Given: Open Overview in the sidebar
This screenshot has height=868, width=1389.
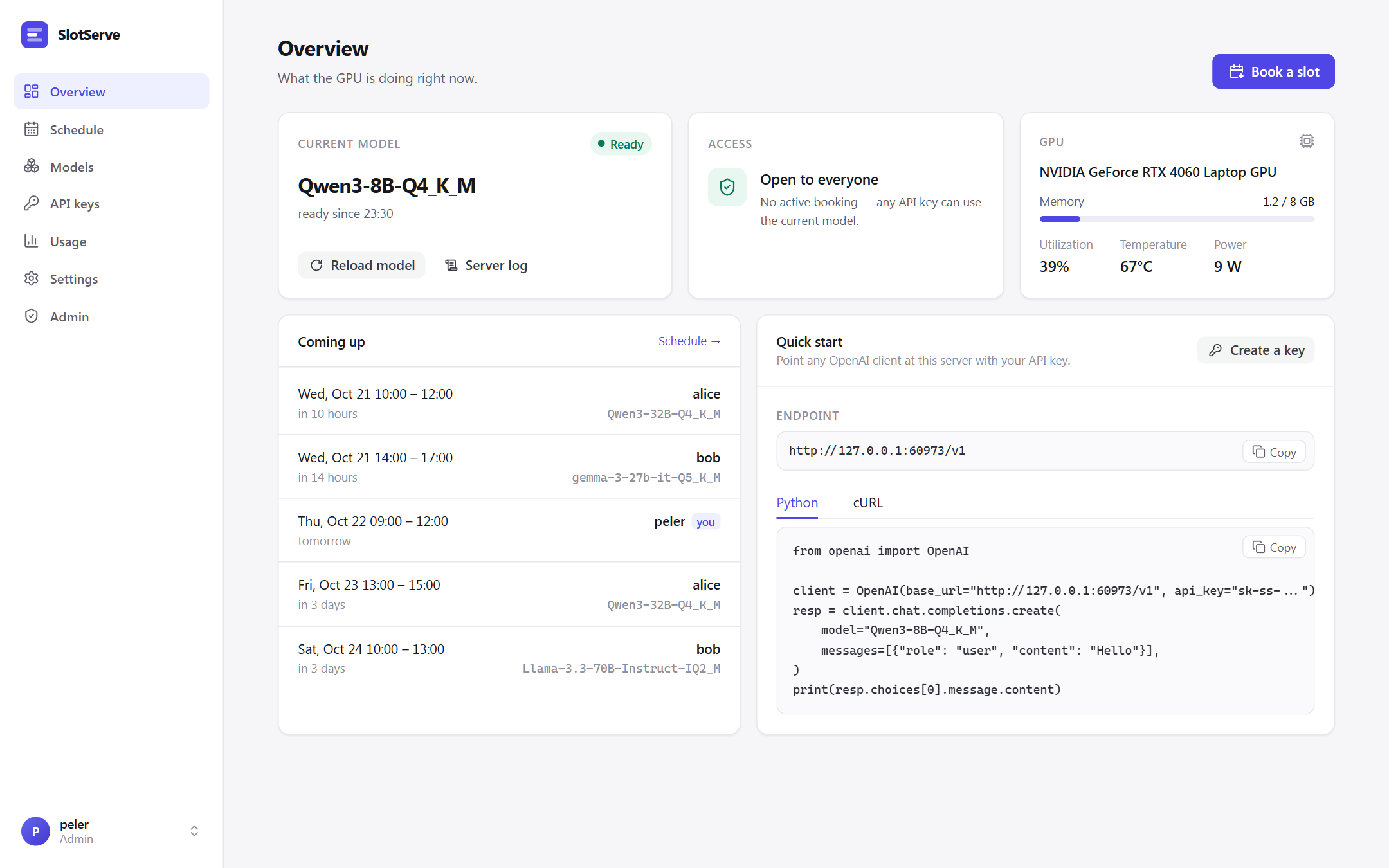Looking at the screenshot, I should [x=111, y=91].
